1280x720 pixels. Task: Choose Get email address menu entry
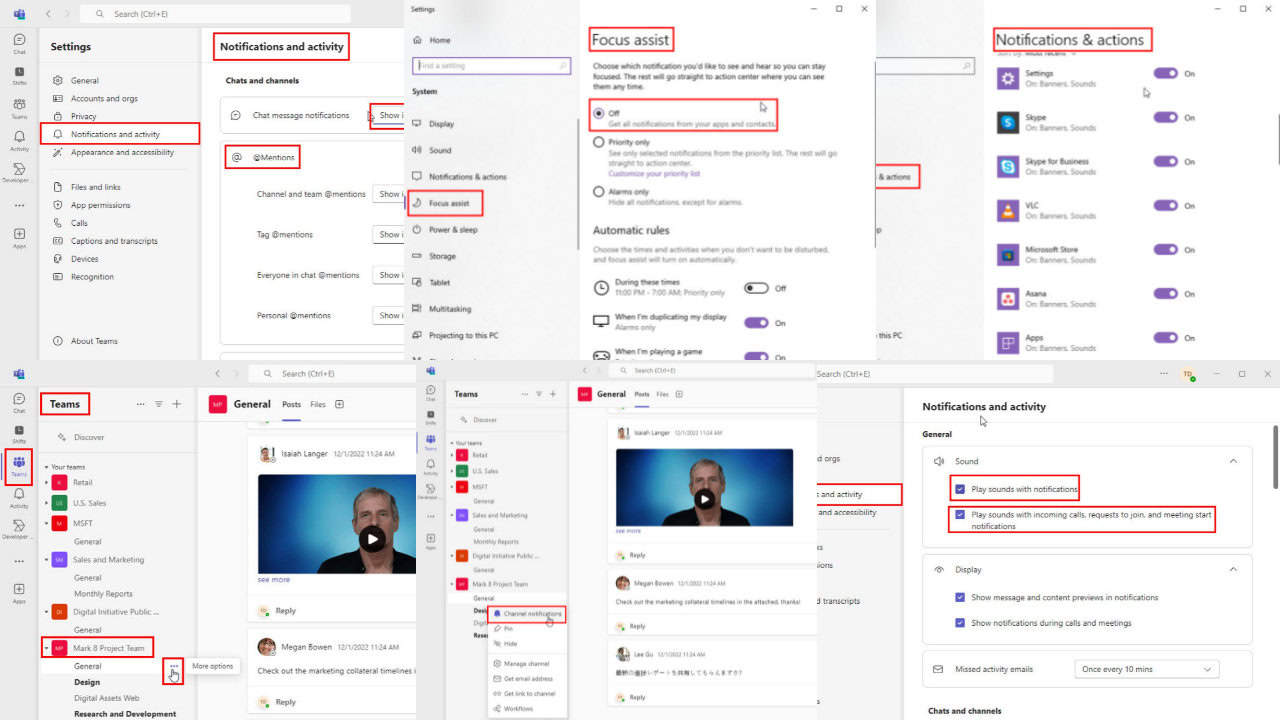coord(530,678)
